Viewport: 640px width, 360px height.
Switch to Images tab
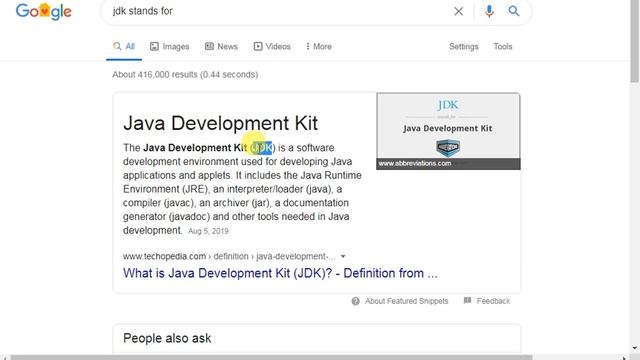pos(169,47)
